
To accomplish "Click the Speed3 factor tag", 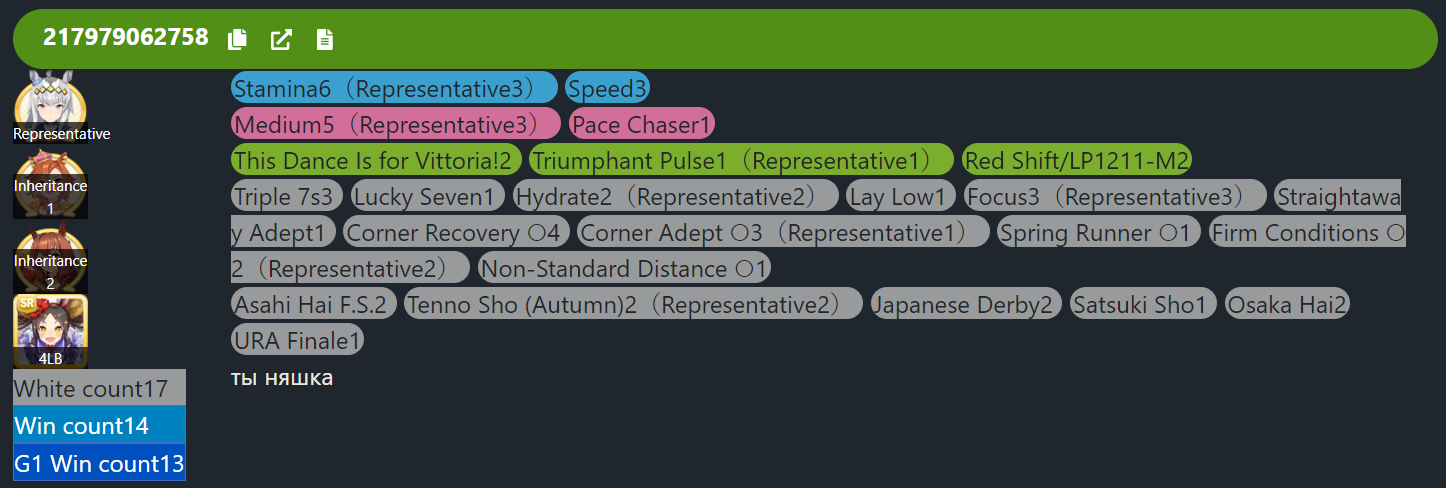I will click(x=607, y=89).
